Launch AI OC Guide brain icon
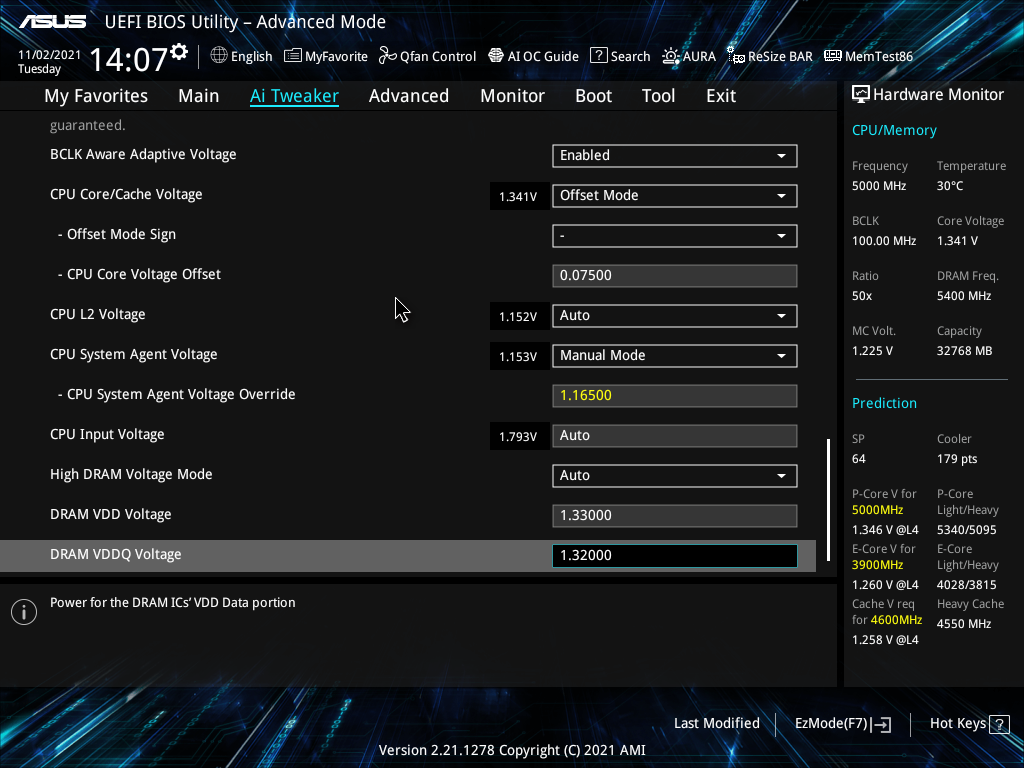1024x768 pixels. point(496,56)
